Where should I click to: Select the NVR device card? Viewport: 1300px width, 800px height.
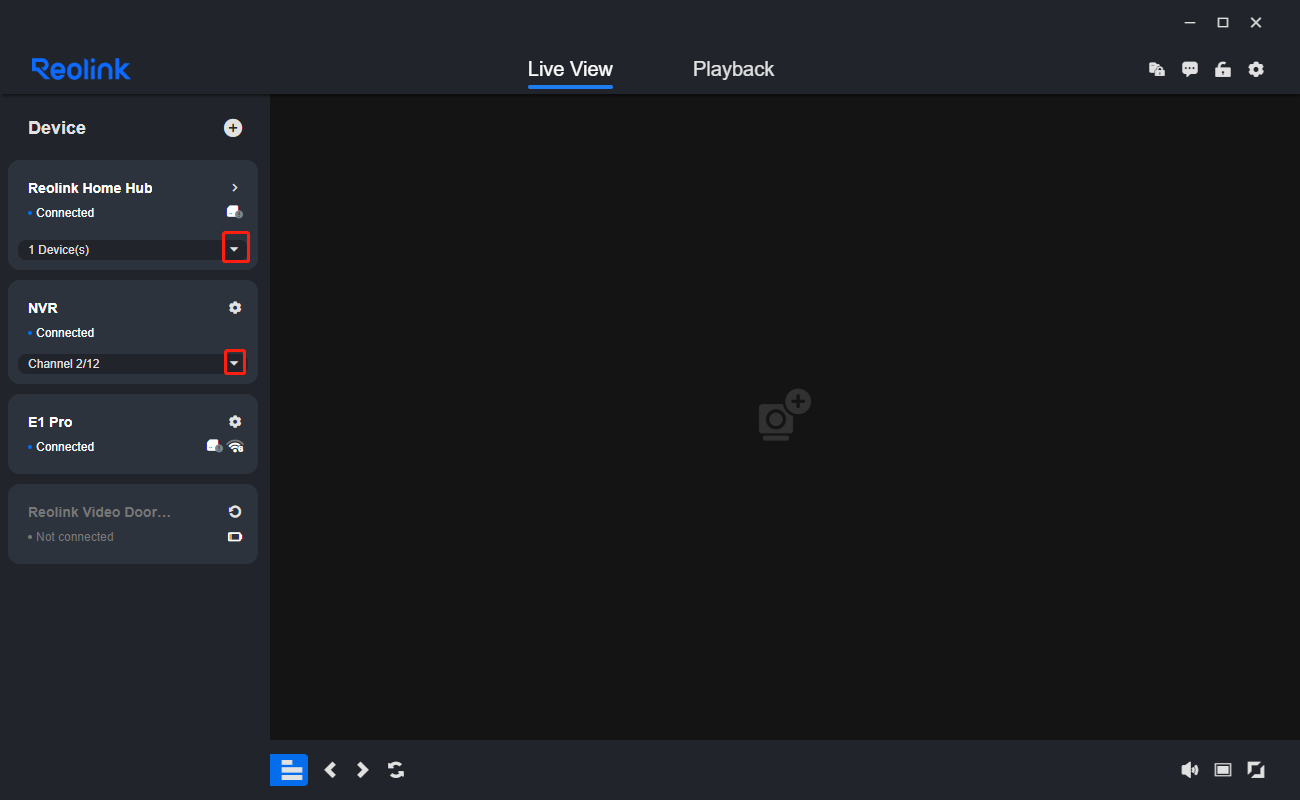point(133,332)
